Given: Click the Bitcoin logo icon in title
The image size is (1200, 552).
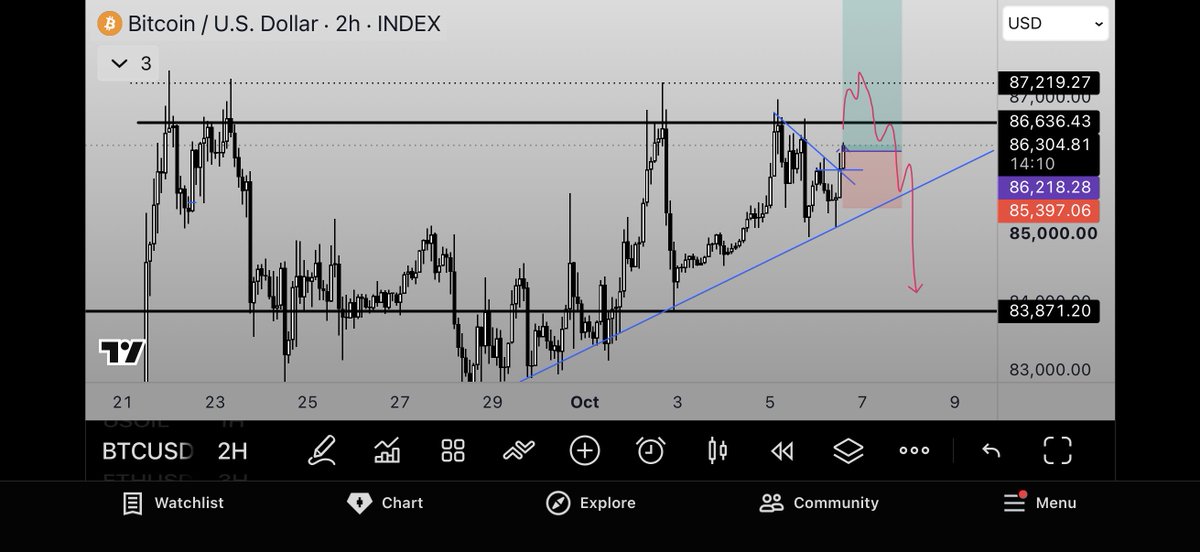Looking at the screenshot, I should [109, 23].
